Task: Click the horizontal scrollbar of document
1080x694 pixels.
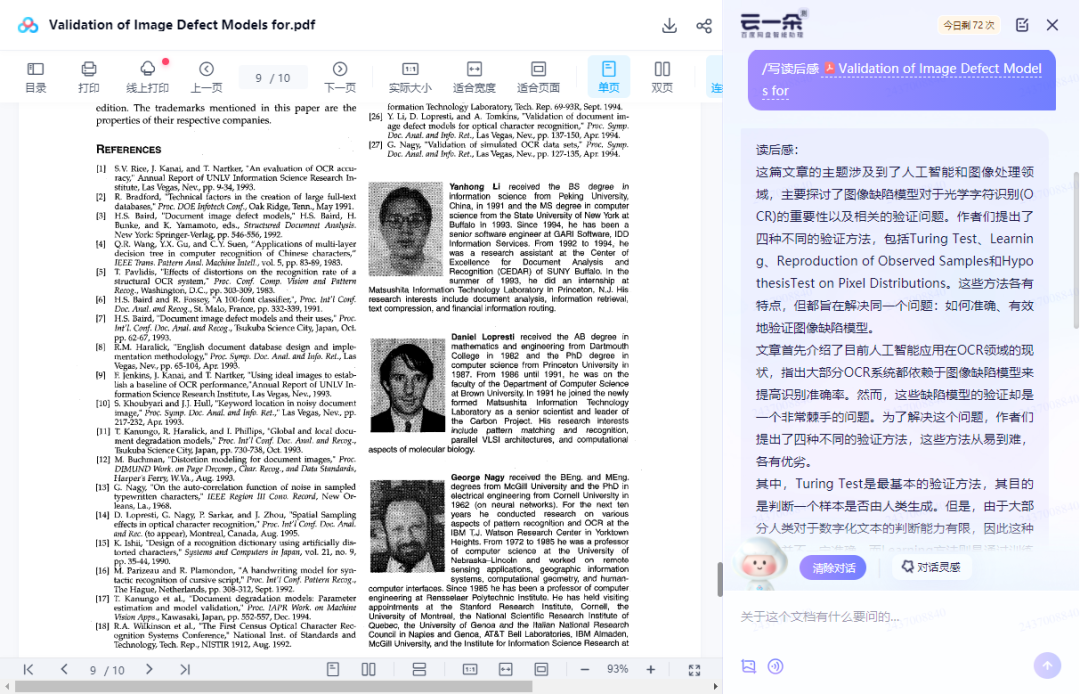Action: (x=273, y=686)
